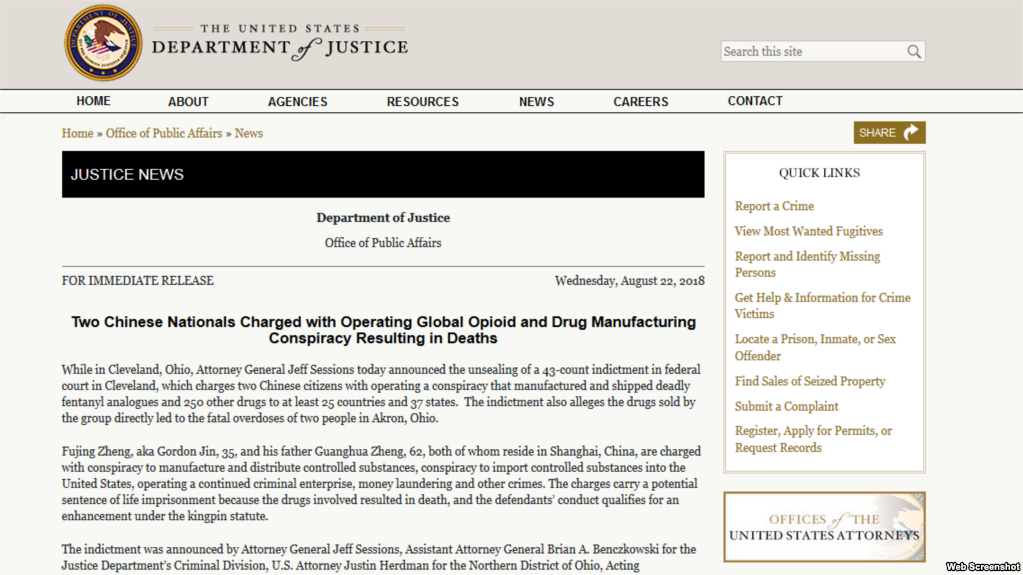Open the Submit a Complaint link
Image resolution: width=1023 pixels, height=575 pixels.
click(x=786, y=407)
